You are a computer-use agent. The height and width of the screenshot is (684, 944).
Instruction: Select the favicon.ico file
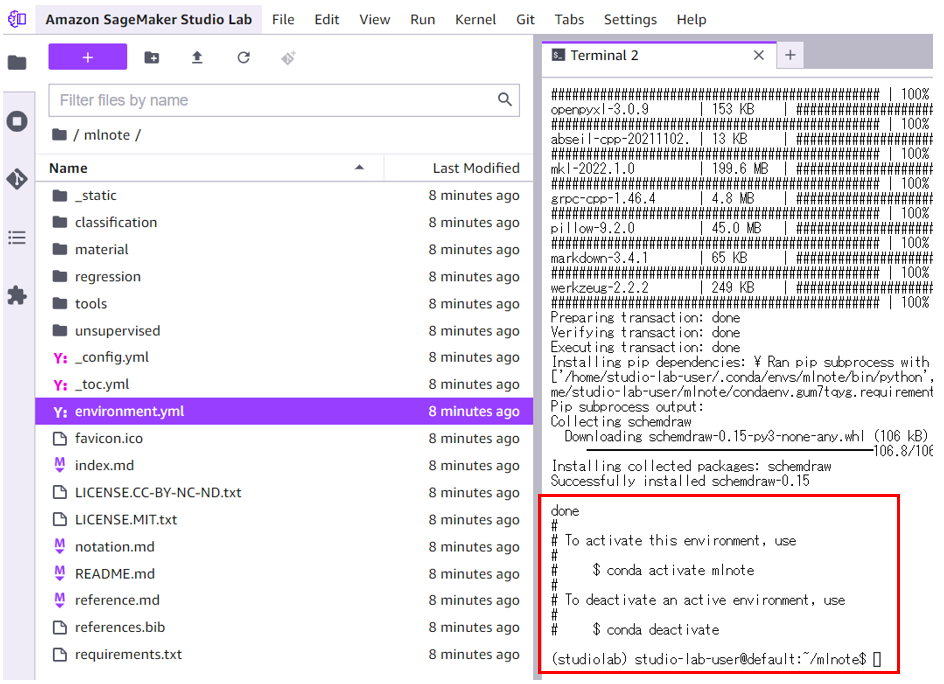tap(284, 438)
